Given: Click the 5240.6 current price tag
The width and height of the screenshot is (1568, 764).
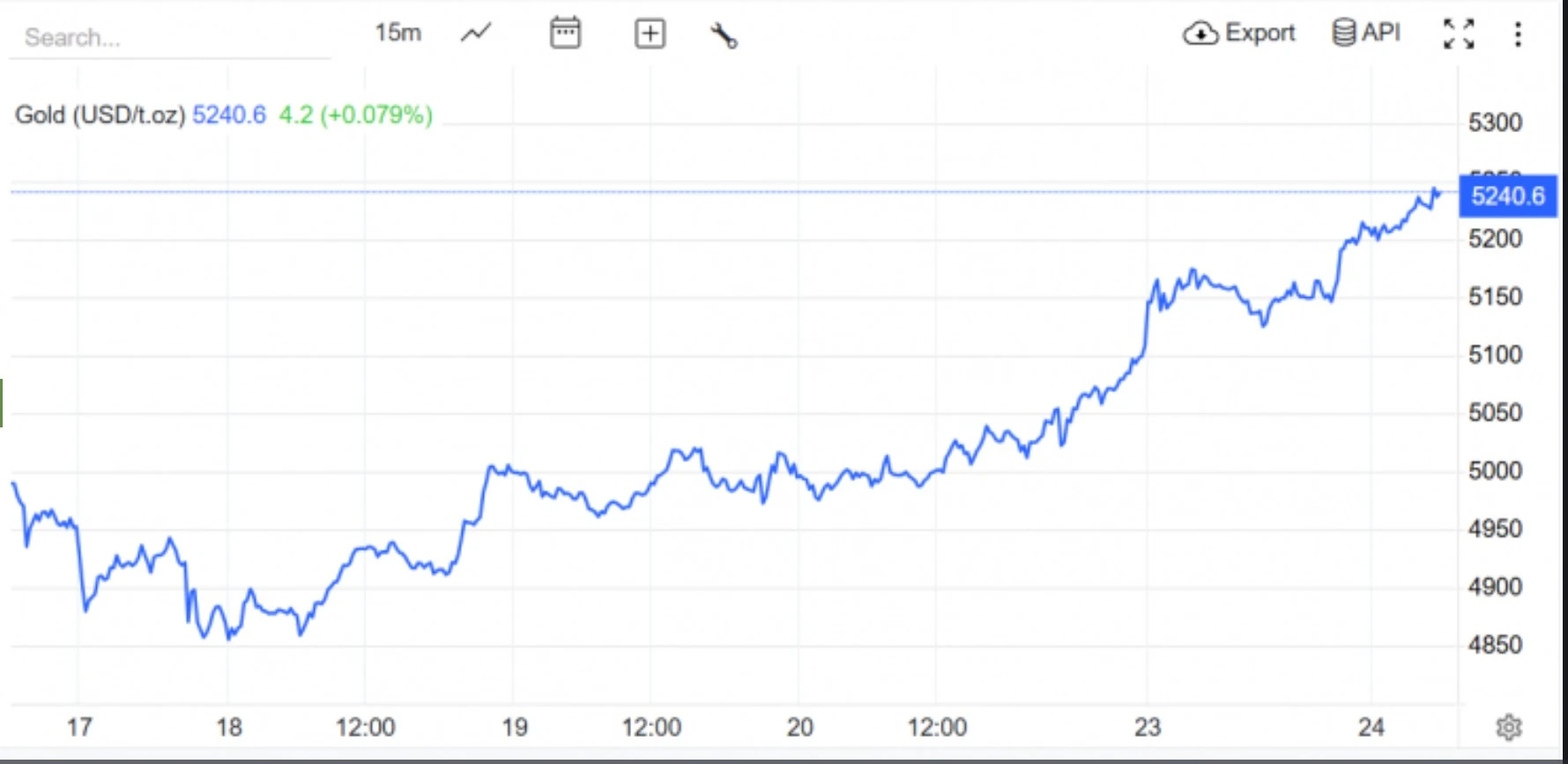Looking at the screenshot, I should click(1507, 196).
